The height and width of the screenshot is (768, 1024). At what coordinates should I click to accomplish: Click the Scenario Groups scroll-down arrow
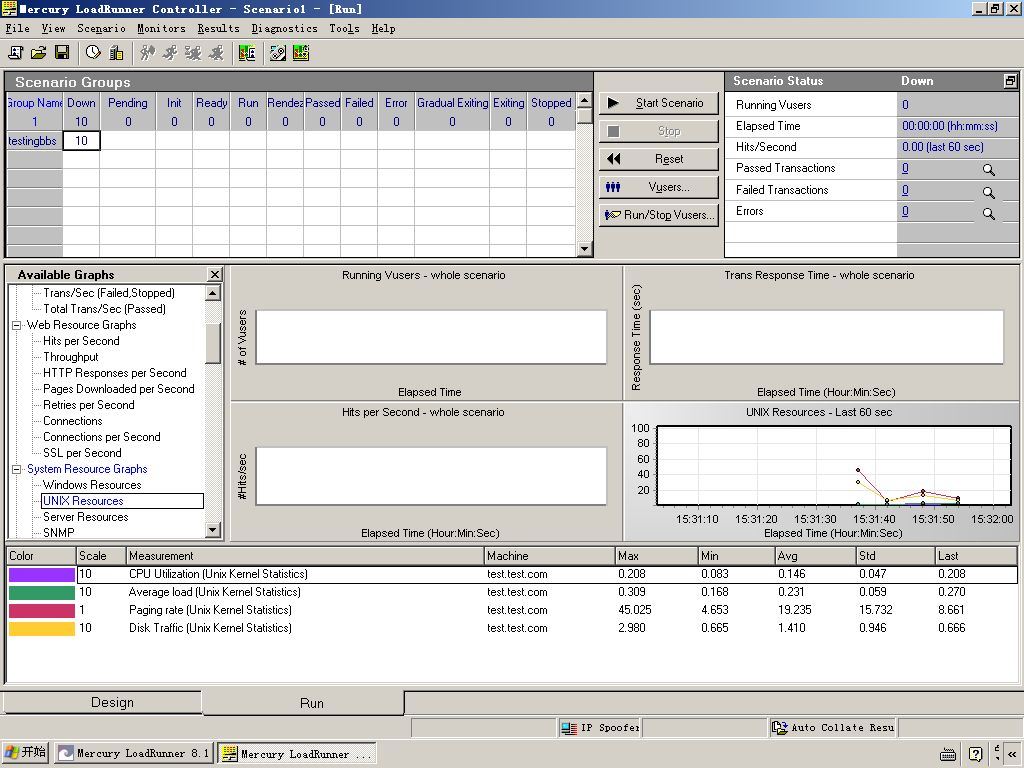584,248
